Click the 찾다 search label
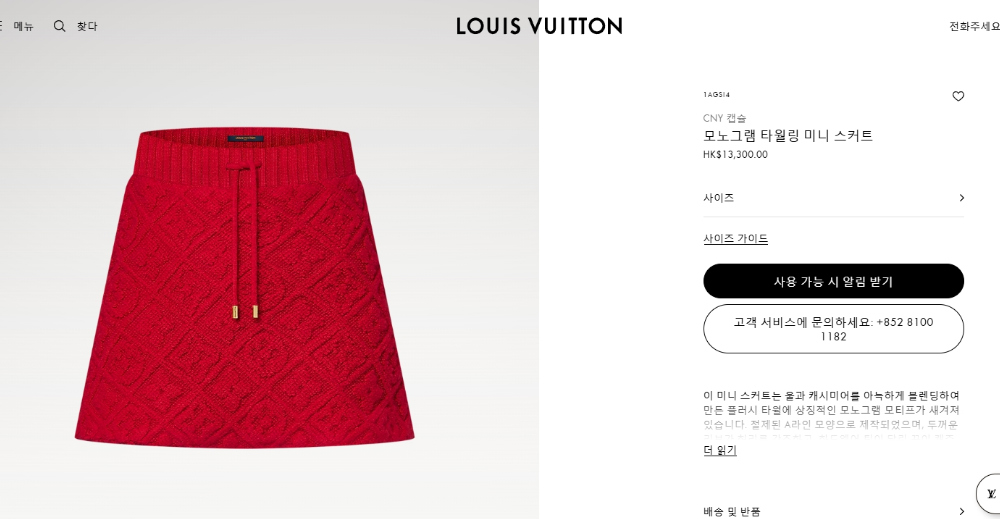The image size is (1000, 519). tap(87, 26)
